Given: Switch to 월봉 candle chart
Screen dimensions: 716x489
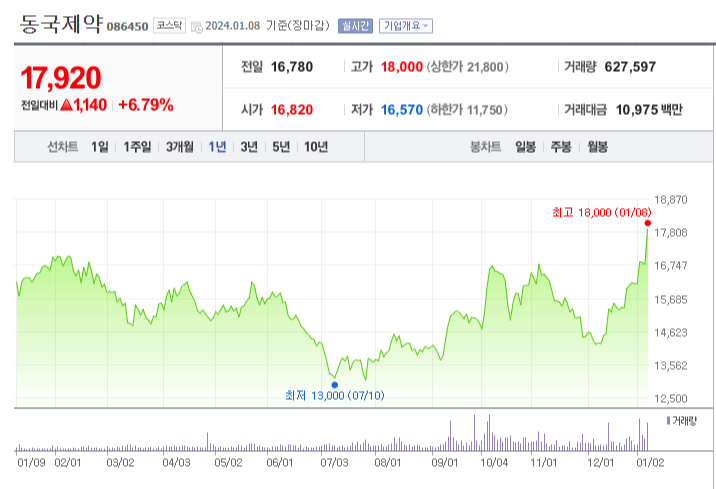Looking at the screenshot, I should pyautogui.click(x=597, y=147).
